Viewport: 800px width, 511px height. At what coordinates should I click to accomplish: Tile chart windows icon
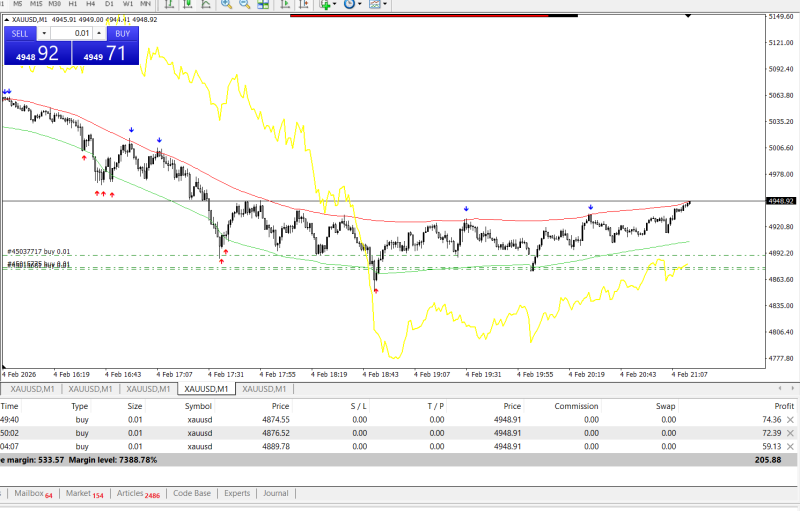[x=263, y=4]
